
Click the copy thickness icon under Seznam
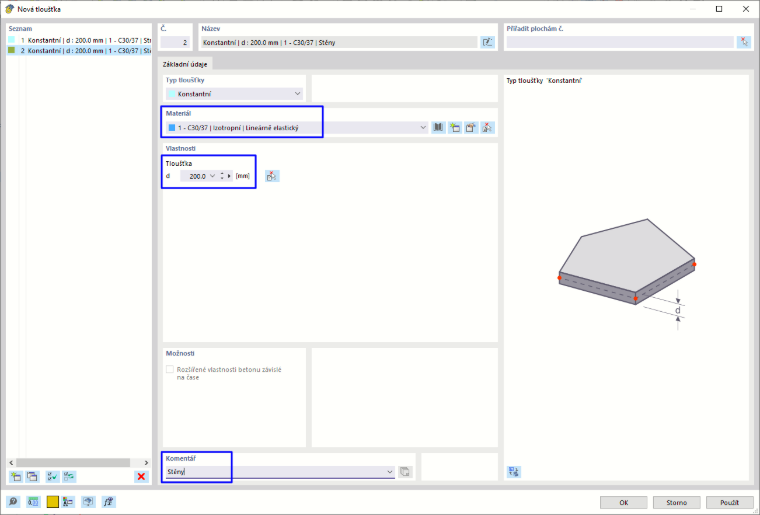point(32,477)
